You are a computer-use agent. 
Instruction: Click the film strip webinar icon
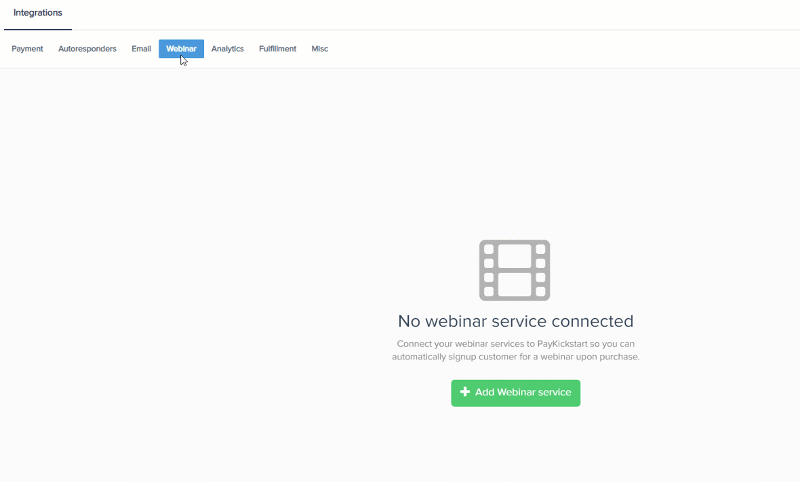pos(514,270)
